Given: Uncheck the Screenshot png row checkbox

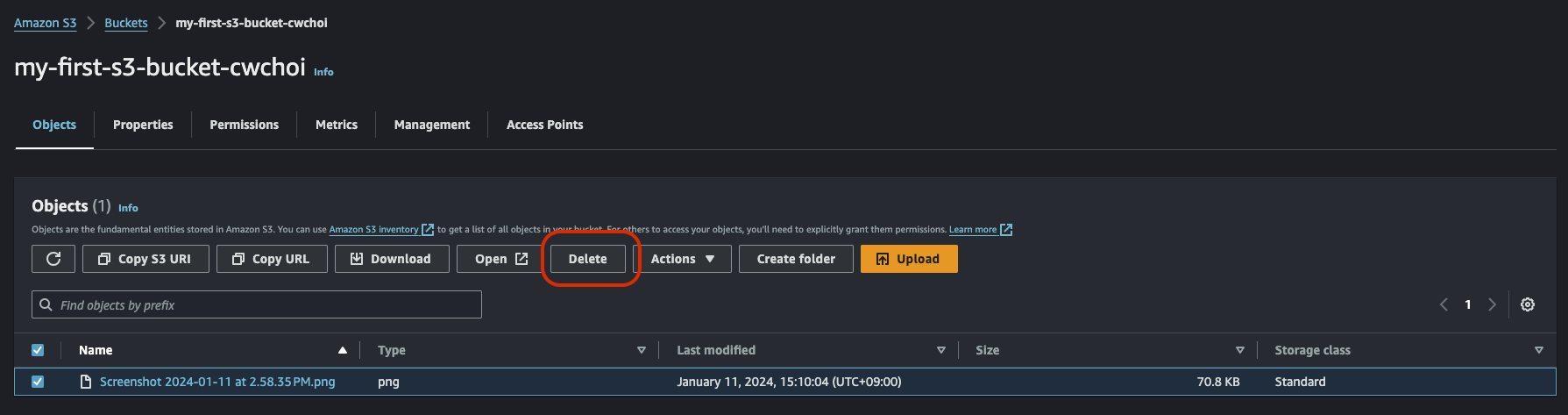Looking at the screenshot, I should point(38,382).
